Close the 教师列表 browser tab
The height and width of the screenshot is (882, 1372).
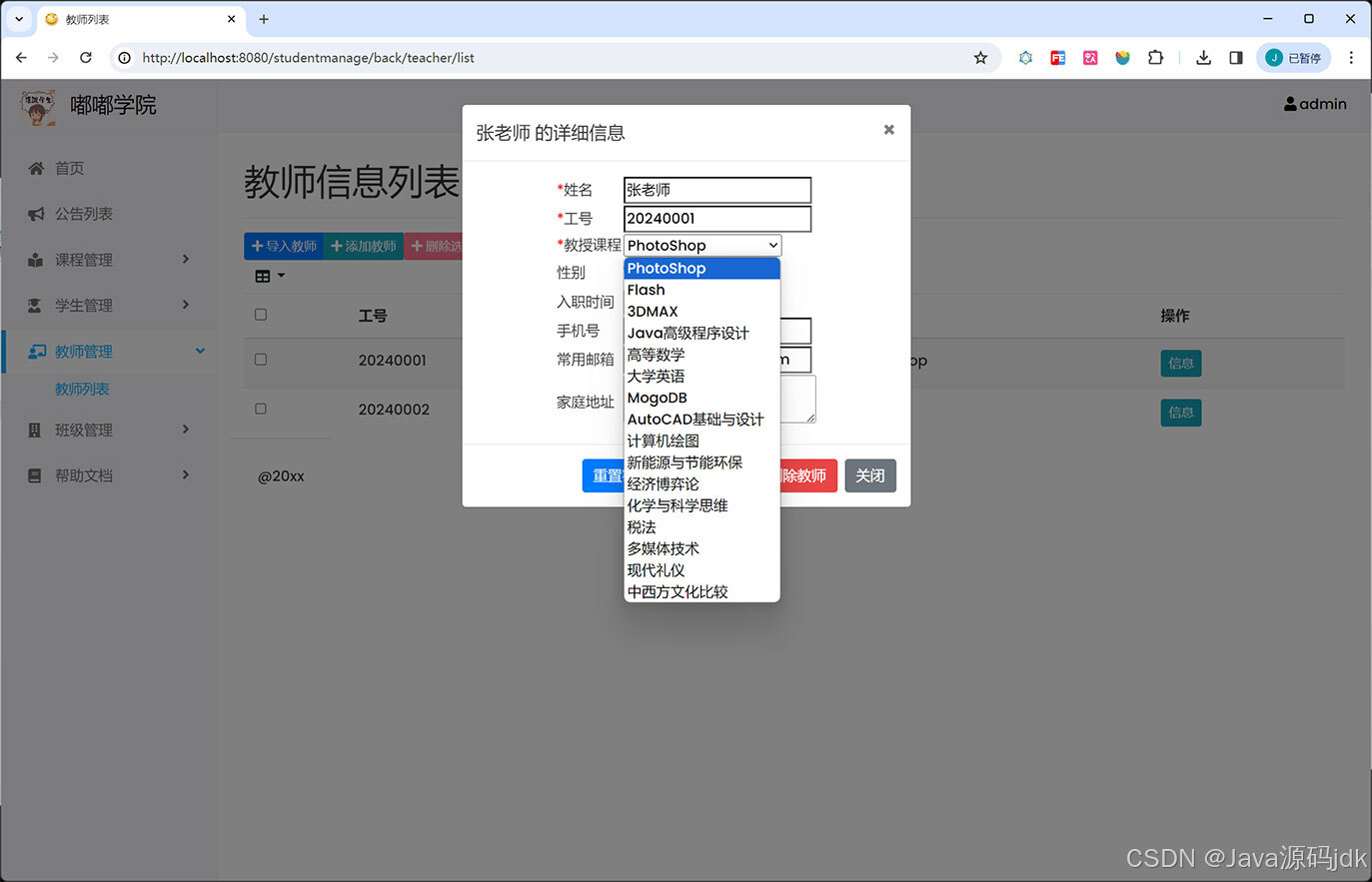232,19
